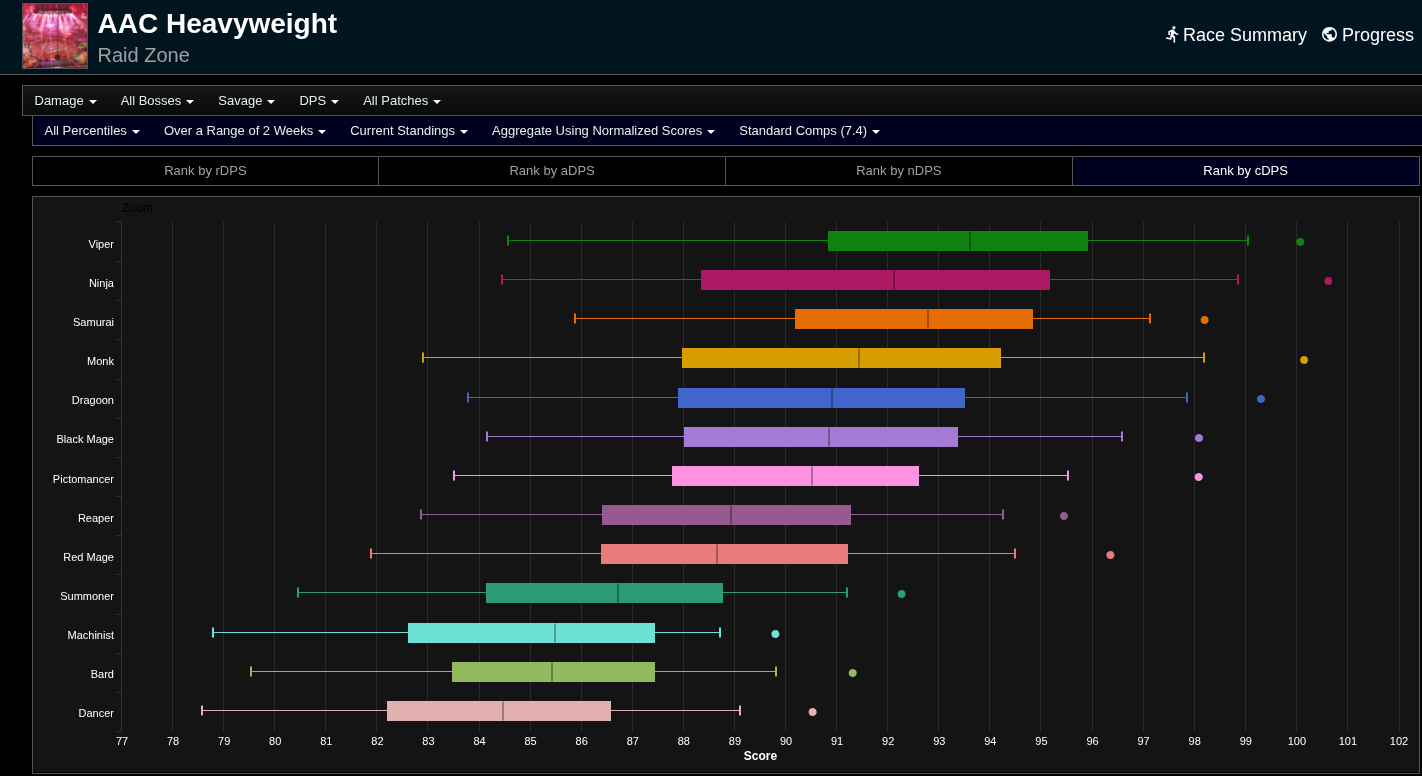Open the Savage difficulty dropdown
This screenshot has width=1422, height=776.
pos(246,101)
